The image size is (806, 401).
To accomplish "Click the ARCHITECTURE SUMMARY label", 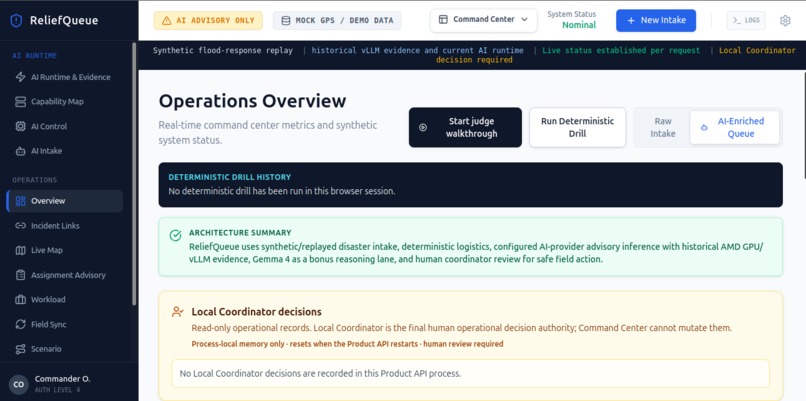I will tap(240, 232).
